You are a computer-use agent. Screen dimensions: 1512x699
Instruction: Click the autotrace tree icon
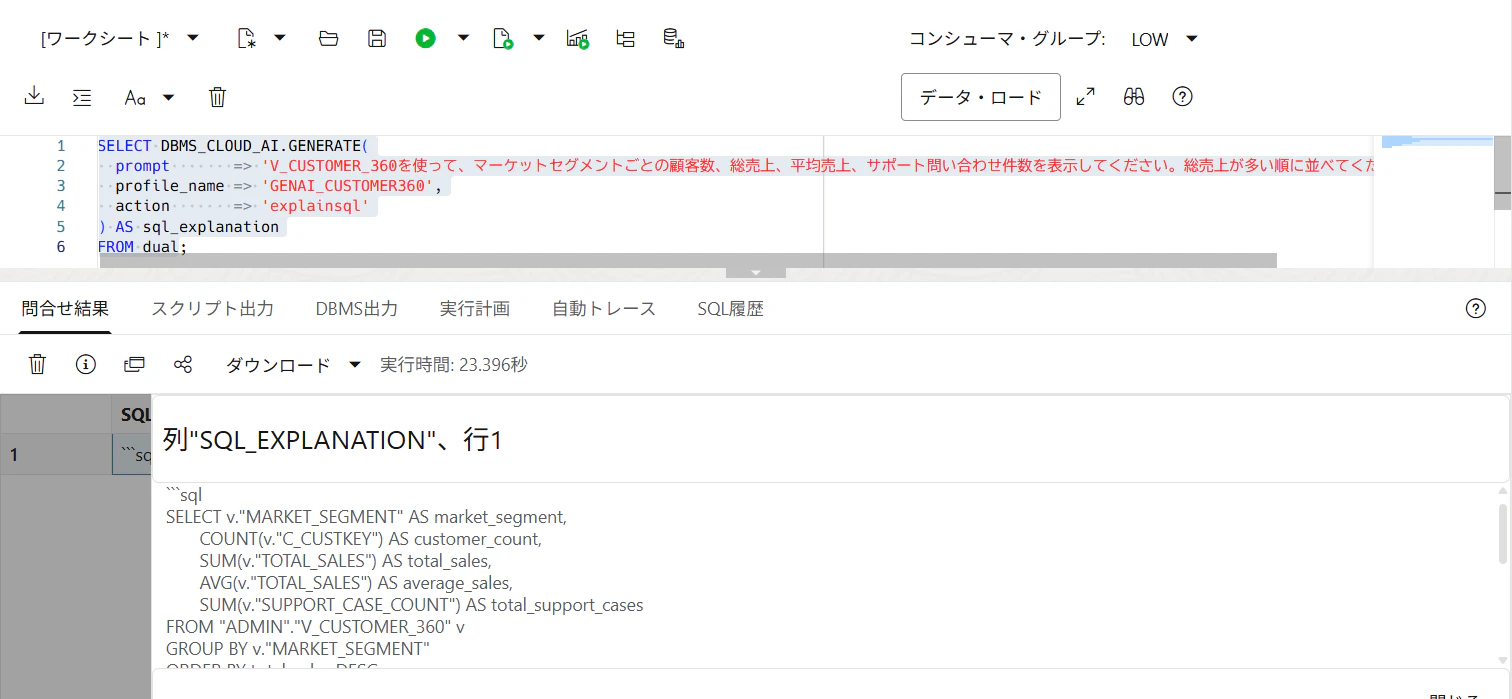626,38
